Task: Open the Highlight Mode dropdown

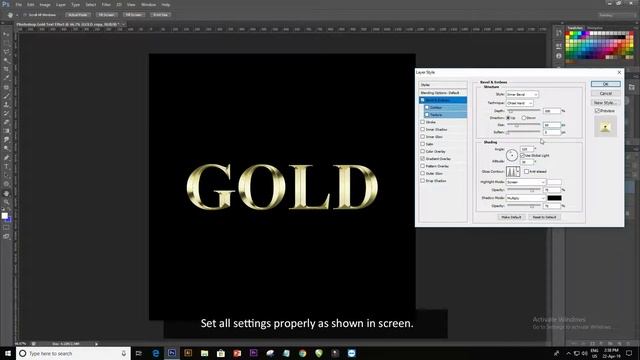Action: click(526, 182)
